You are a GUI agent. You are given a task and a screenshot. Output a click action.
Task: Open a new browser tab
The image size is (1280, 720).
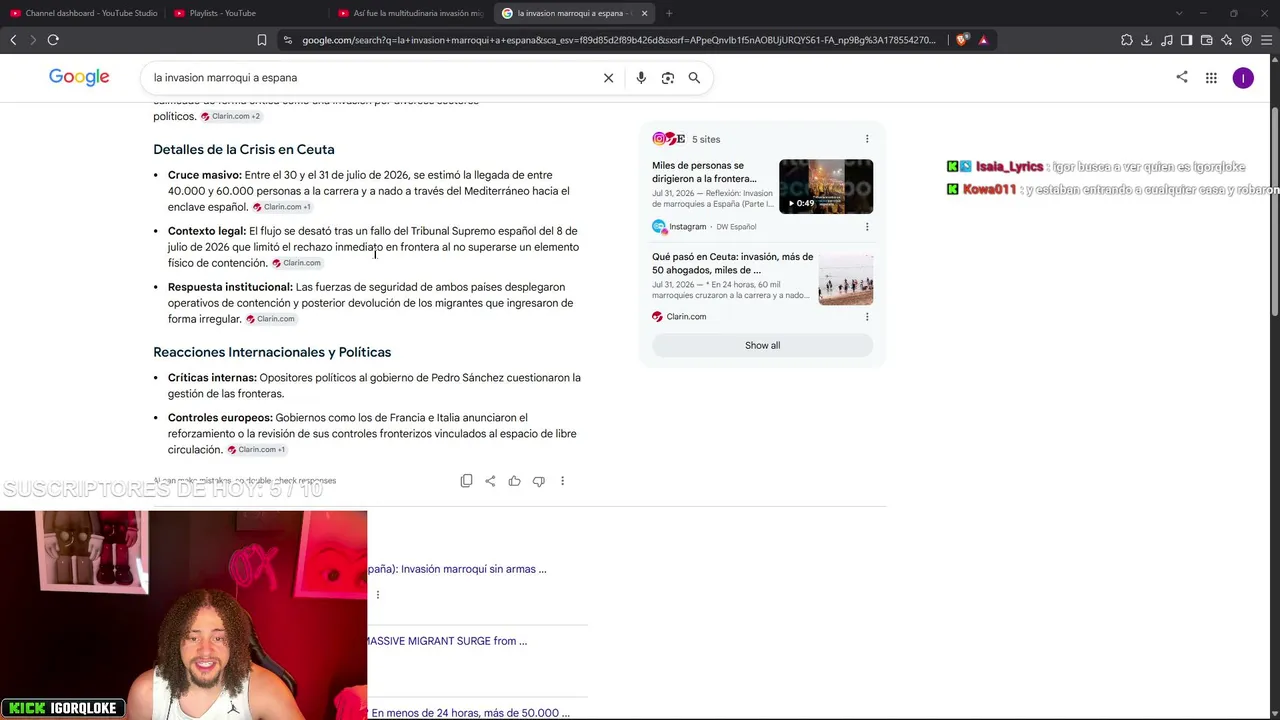(669, 13)
